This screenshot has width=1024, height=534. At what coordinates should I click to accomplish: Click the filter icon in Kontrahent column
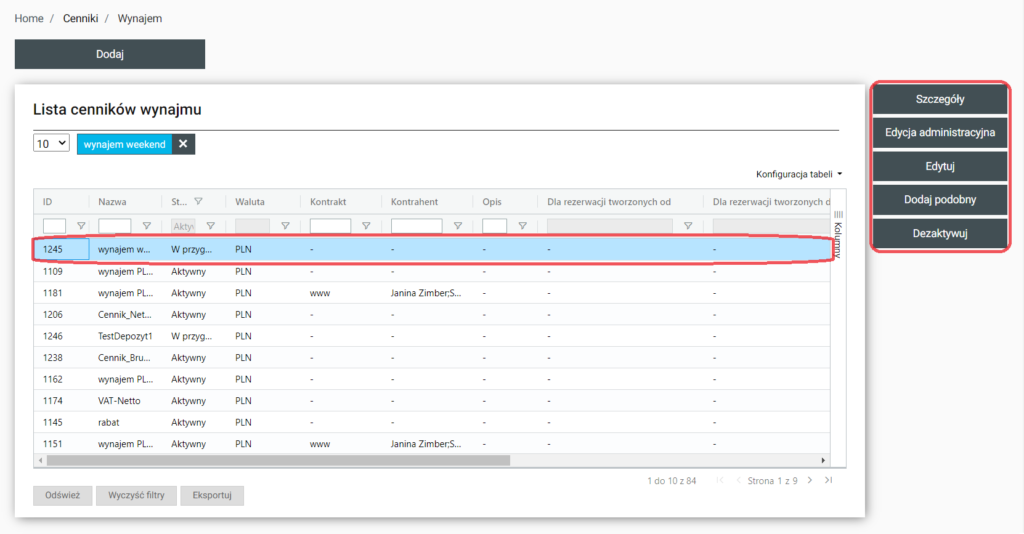click(x=457, y=226)
